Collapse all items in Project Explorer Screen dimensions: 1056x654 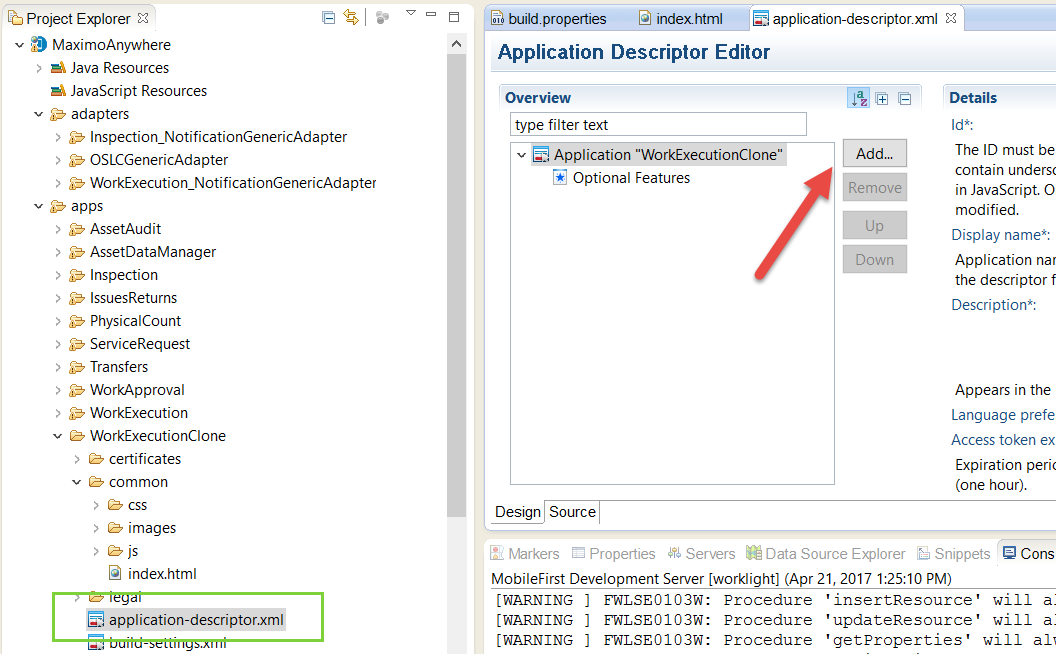click(329, 18)
